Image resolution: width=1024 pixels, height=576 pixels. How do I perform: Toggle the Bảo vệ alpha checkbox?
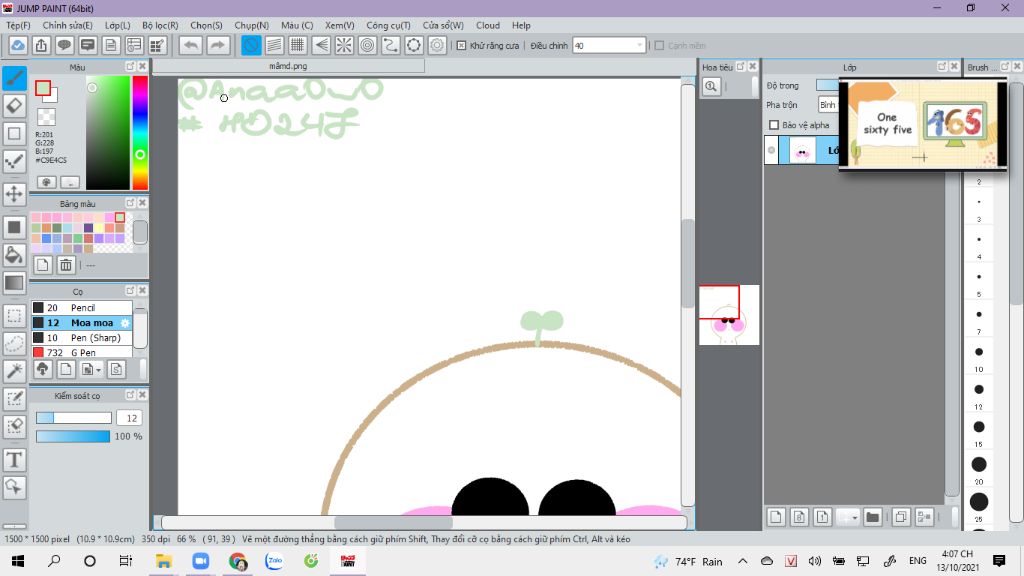(x=774, y=125)
